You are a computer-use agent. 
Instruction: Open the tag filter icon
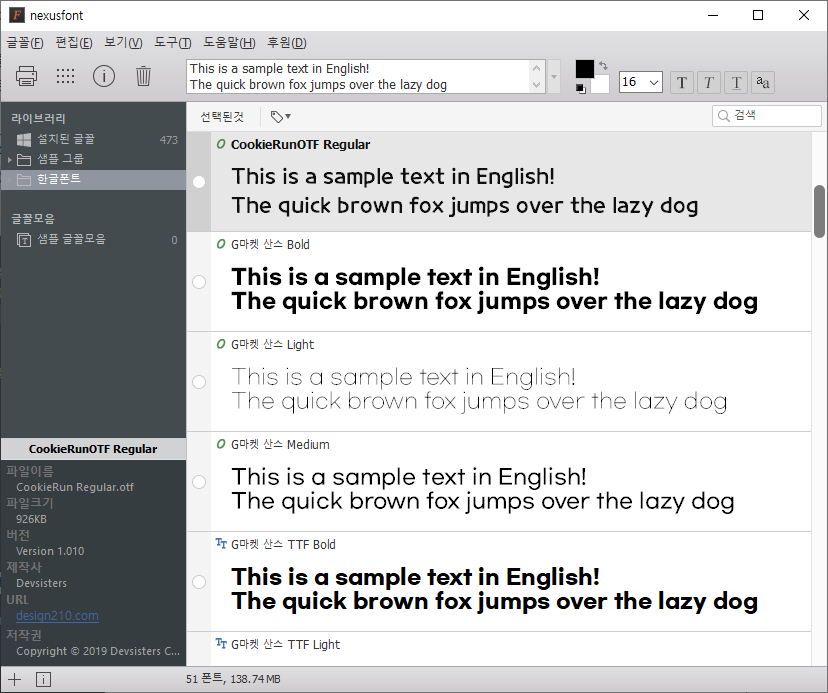coord(277,117)
